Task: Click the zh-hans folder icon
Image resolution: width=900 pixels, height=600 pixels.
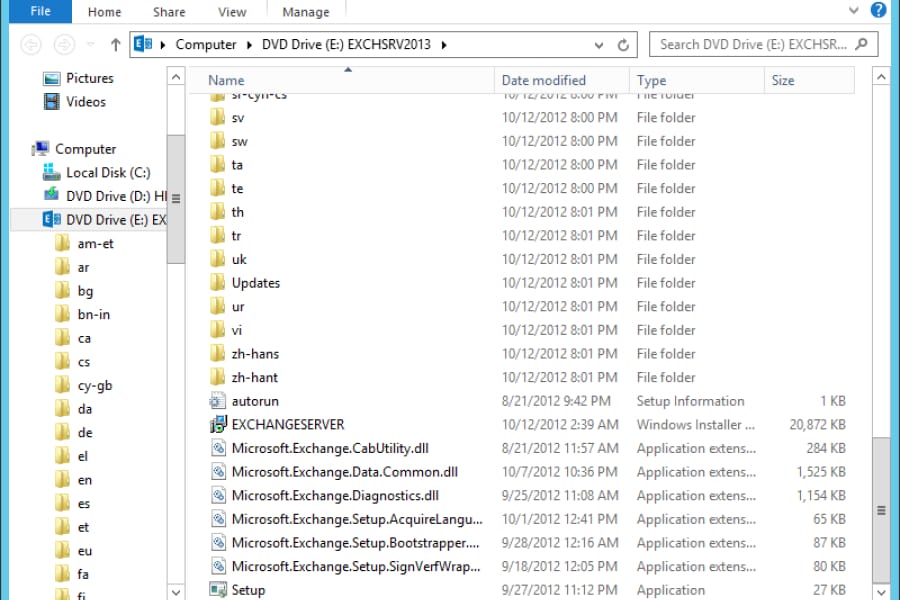Action: 218,353
